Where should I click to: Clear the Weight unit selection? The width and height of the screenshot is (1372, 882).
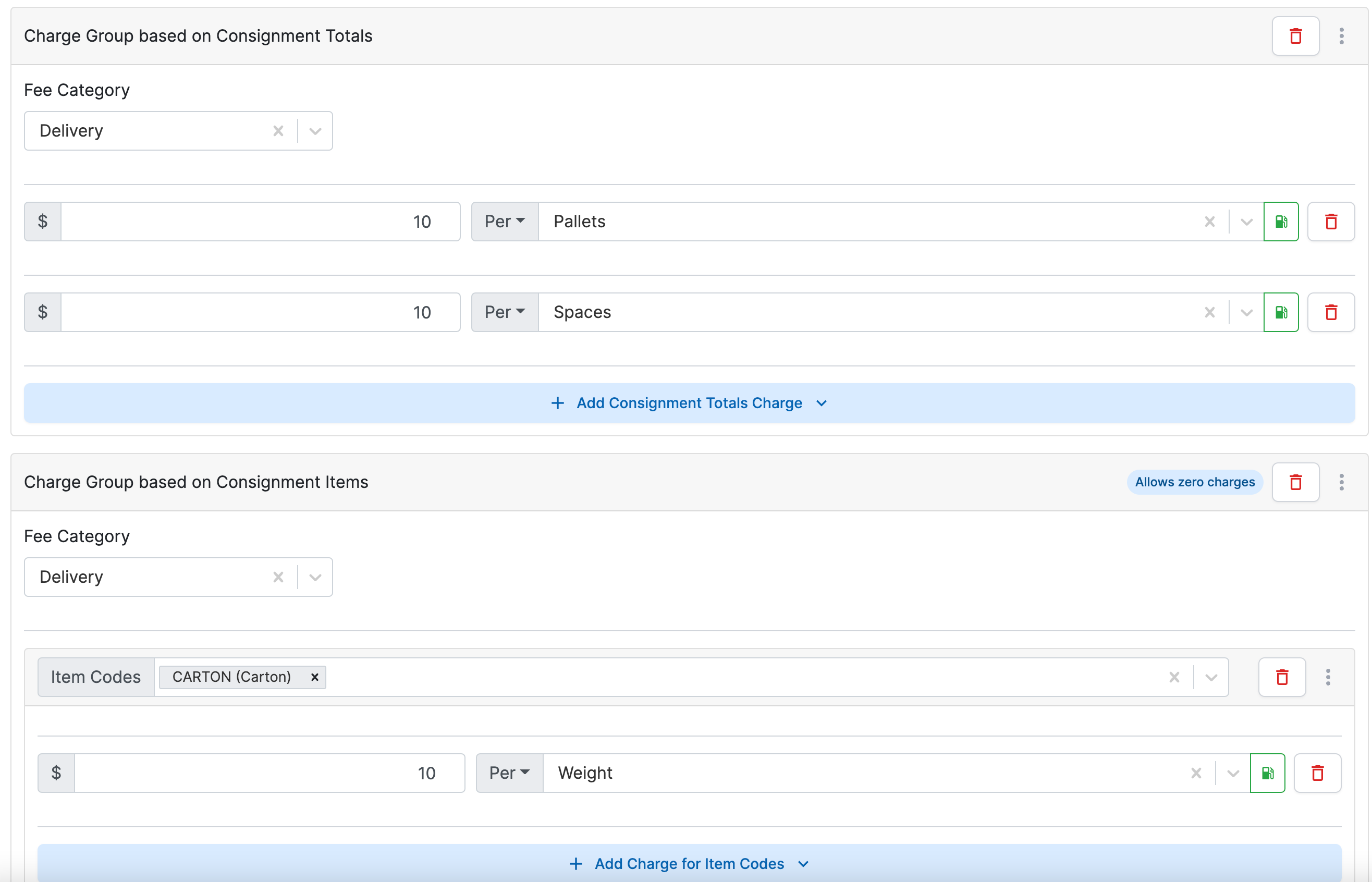[x=1195, y=773]
